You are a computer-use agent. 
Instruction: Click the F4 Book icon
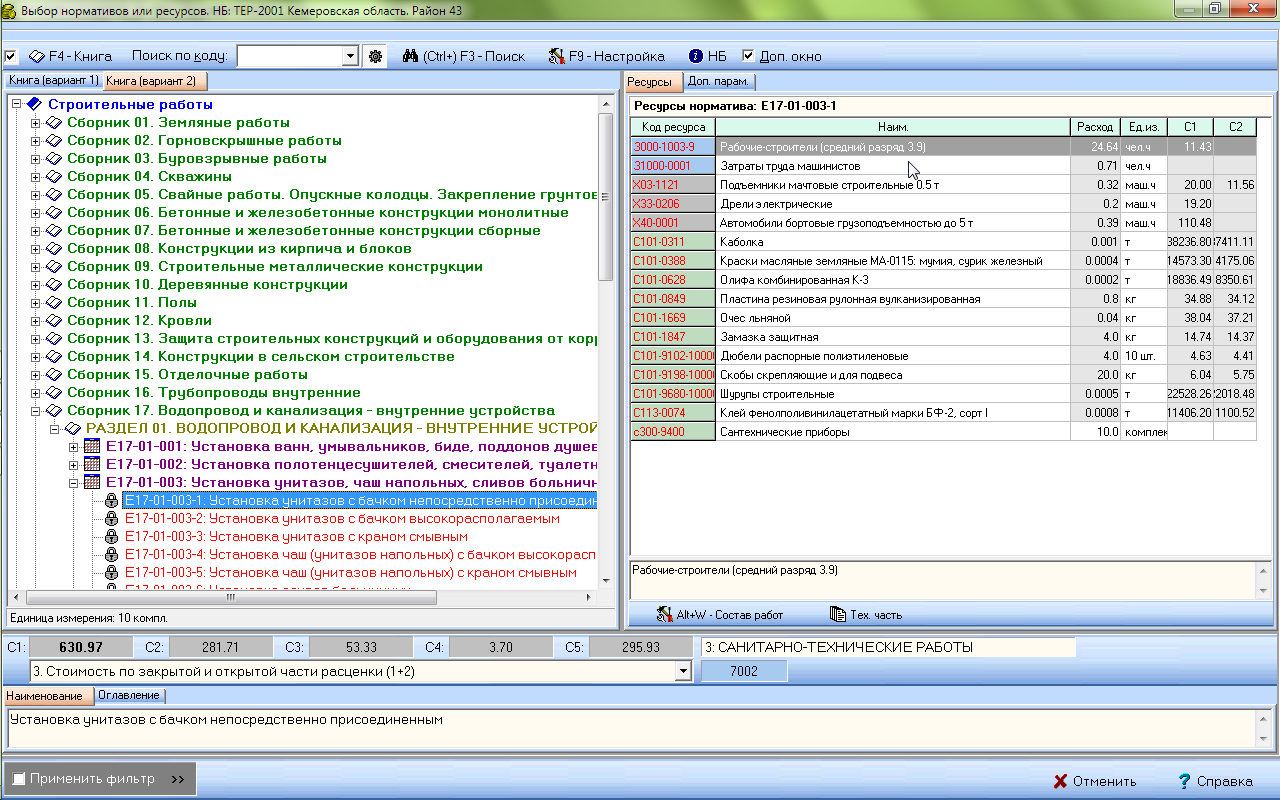38,57
